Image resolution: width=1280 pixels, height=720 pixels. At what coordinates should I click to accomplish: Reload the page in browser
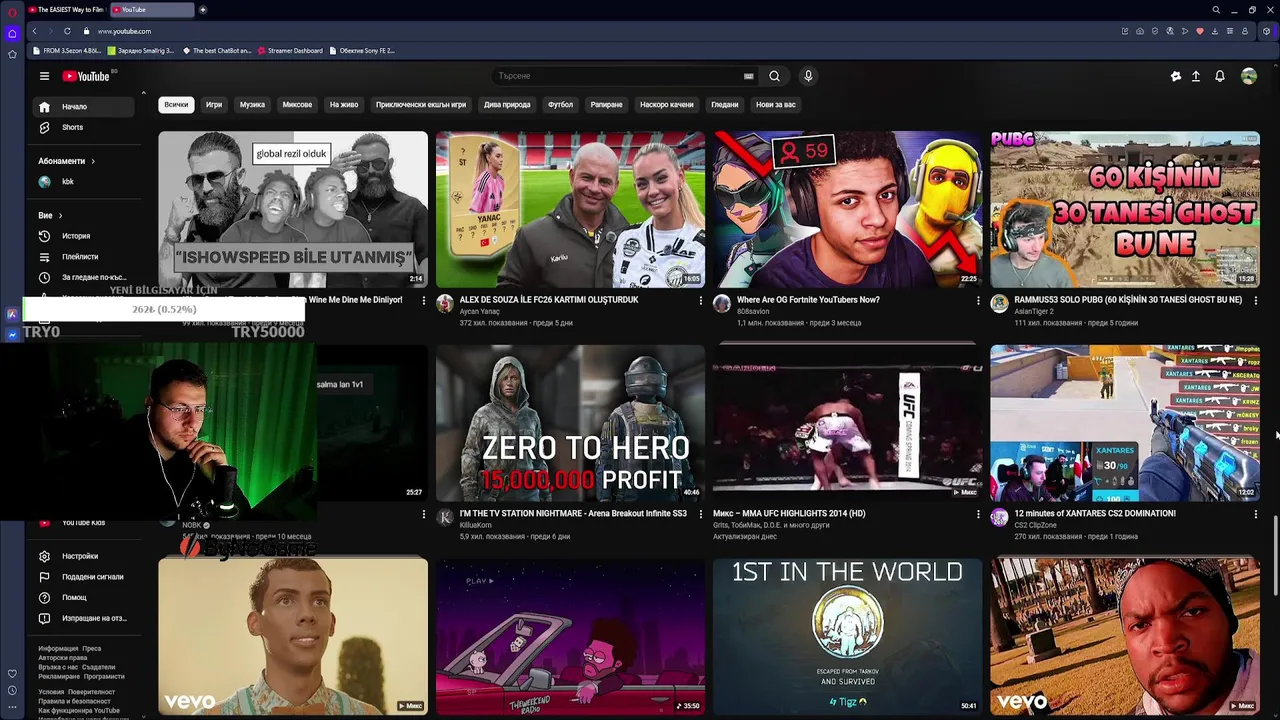(x=67, y=31)
